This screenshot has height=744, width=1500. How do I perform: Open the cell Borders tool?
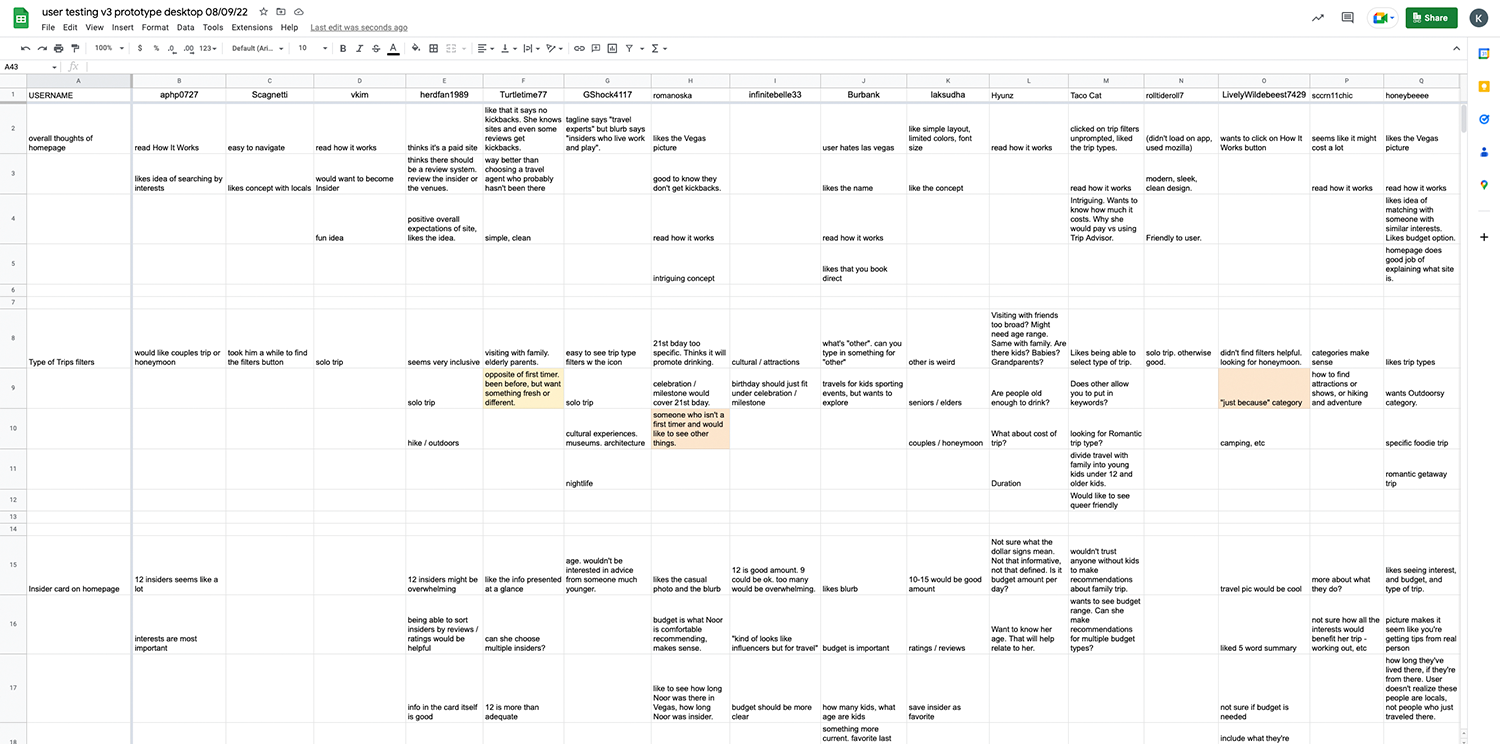click(433, 48)
